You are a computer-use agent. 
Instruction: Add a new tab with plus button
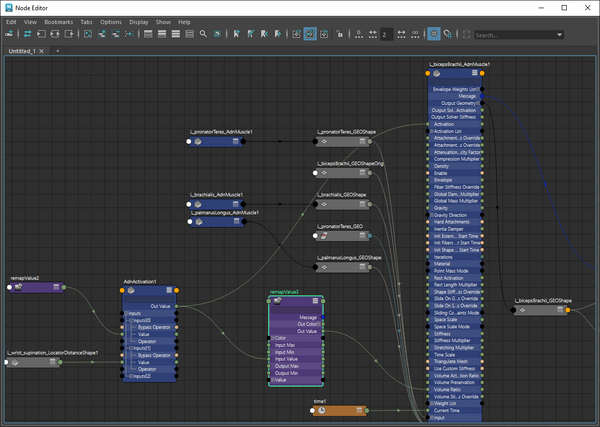(57, 50)
